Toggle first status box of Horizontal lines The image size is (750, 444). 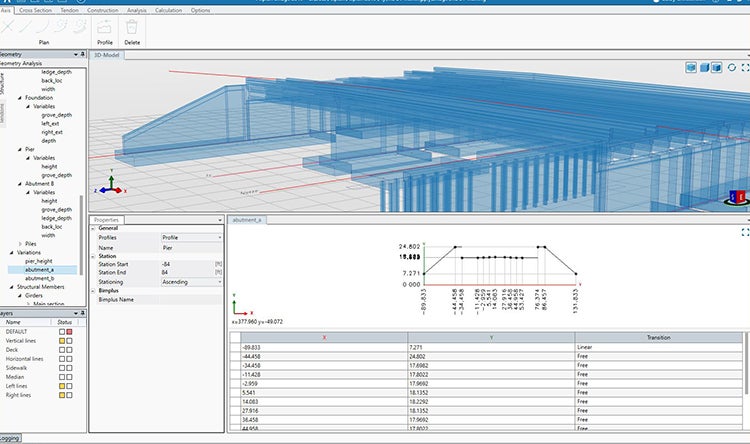(62, 359)
